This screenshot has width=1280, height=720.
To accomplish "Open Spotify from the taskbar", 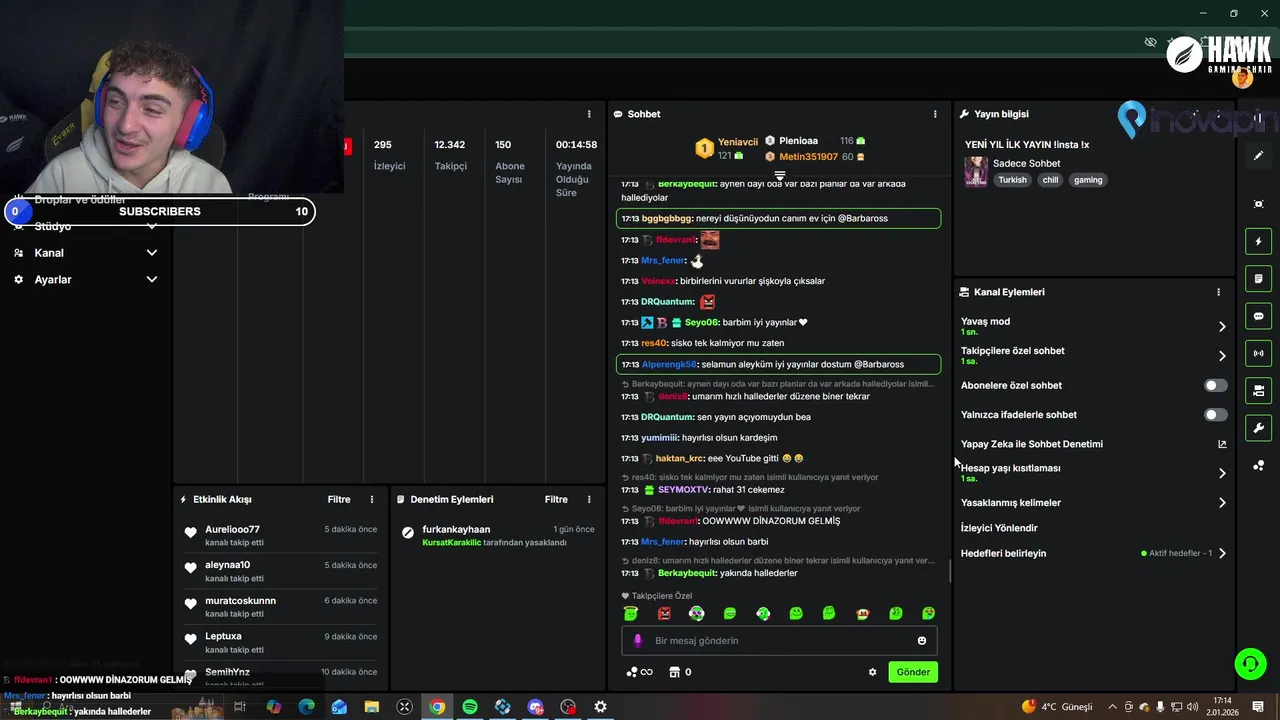I will click(x=470, y=707).
